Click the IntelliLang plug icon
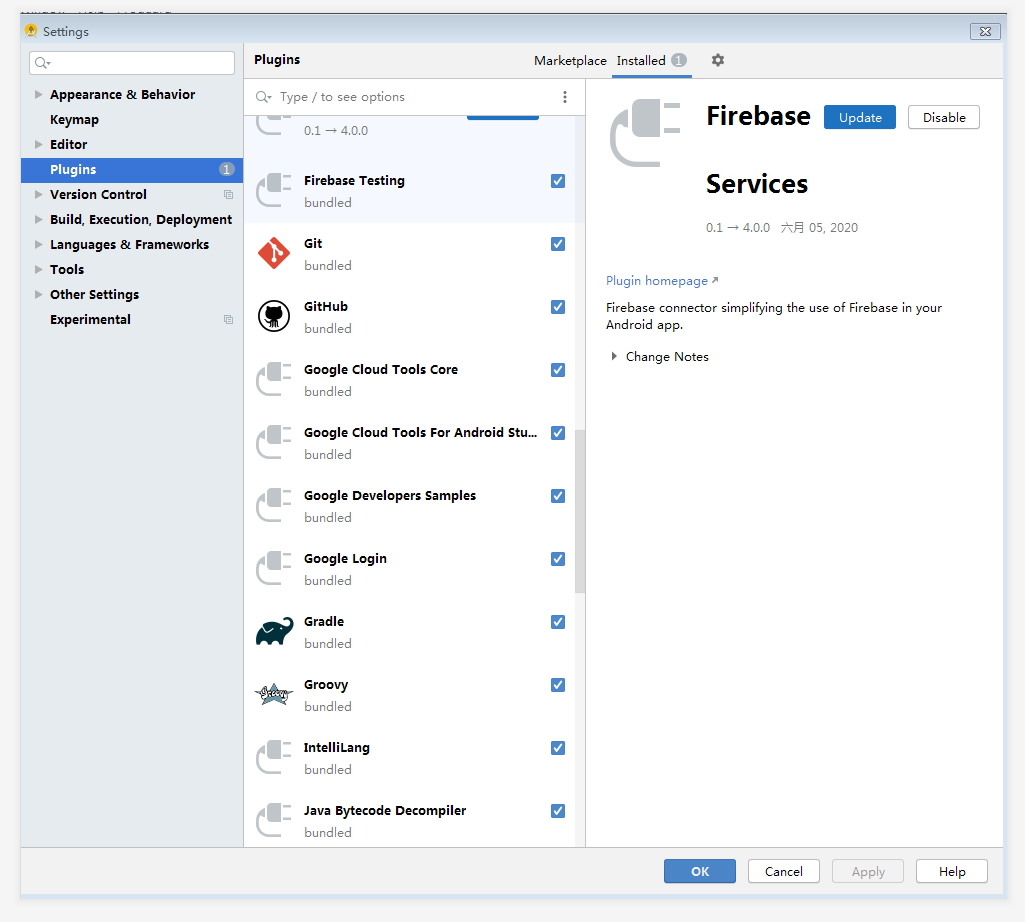Screen dimensions: 1025x922 coord(274,757)
